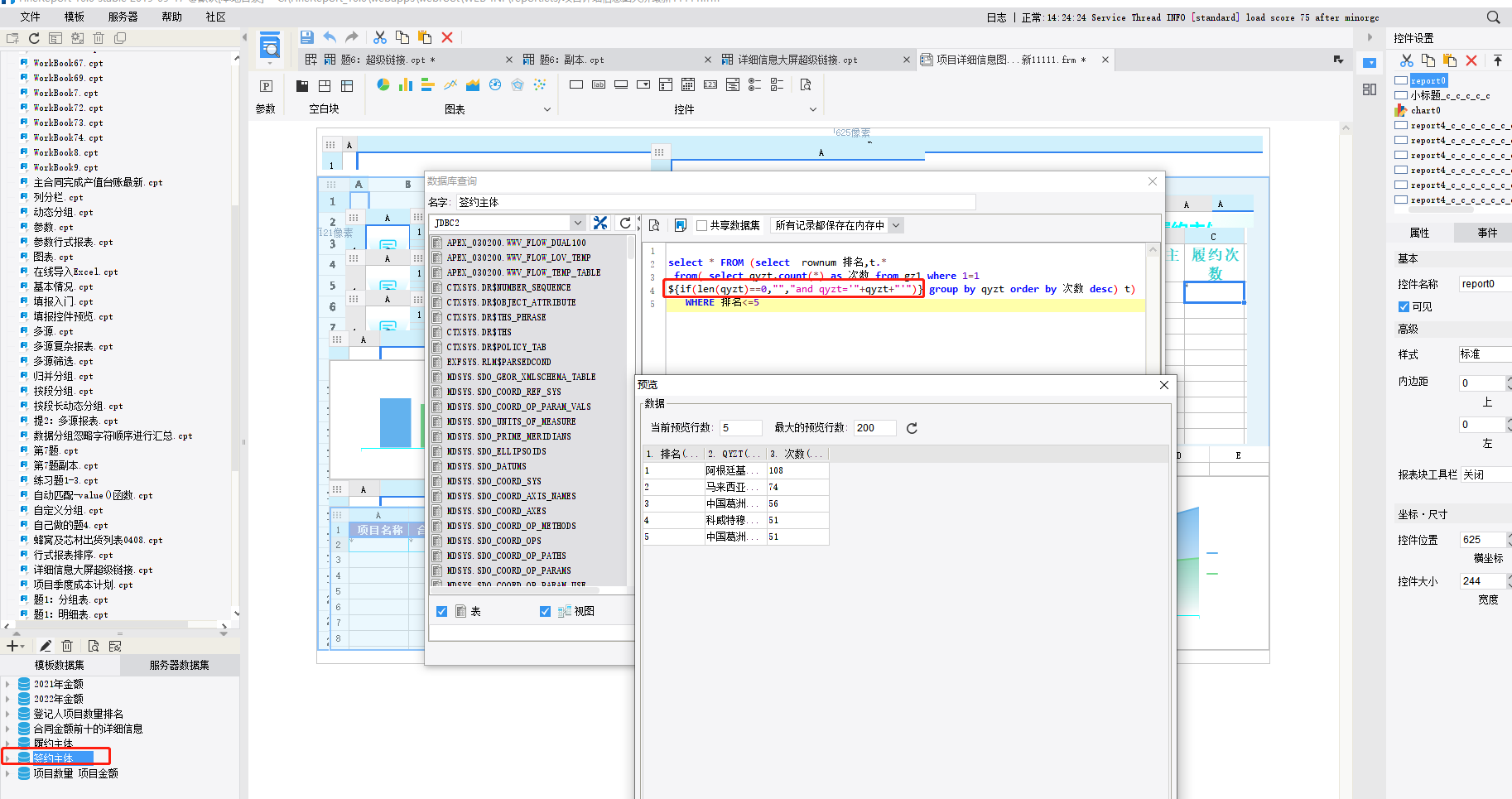Click new folder icon in file panel

coord(12,38)
